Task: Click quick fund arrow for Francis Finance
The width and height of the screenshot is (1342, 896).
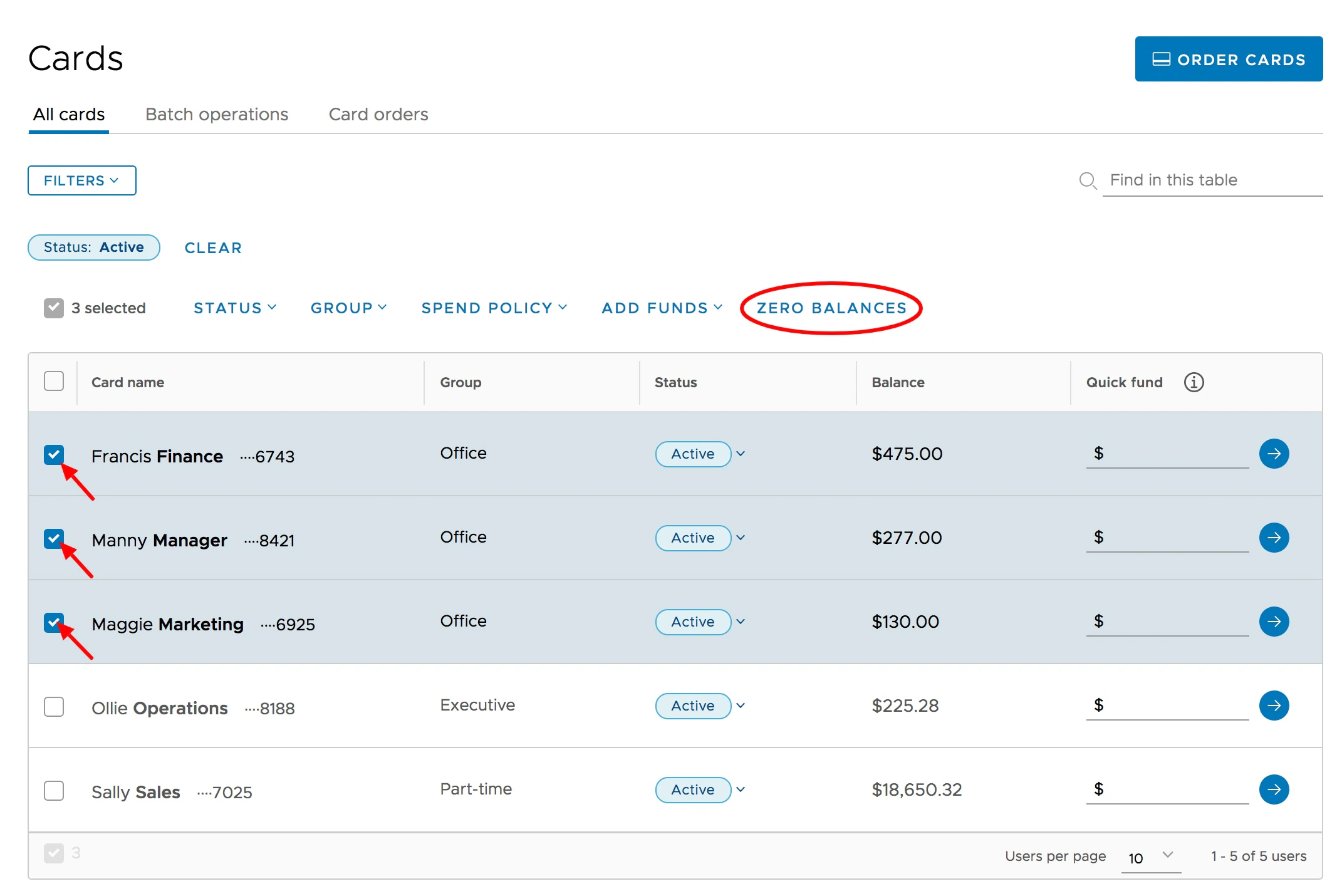Action: pyautogui.click(x=1273, y=454)
